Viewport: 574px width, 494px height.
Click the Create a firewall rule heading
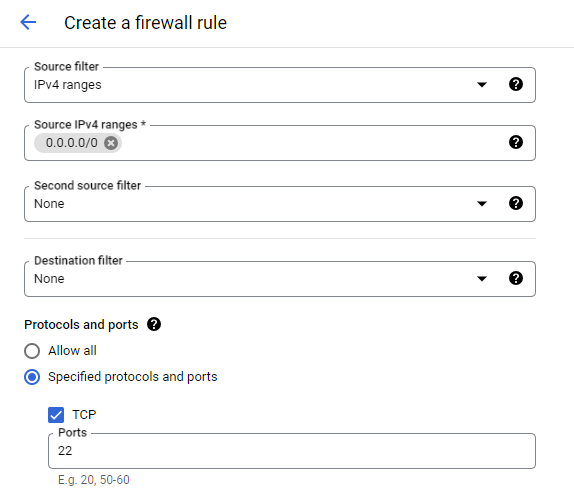point(145,23)
